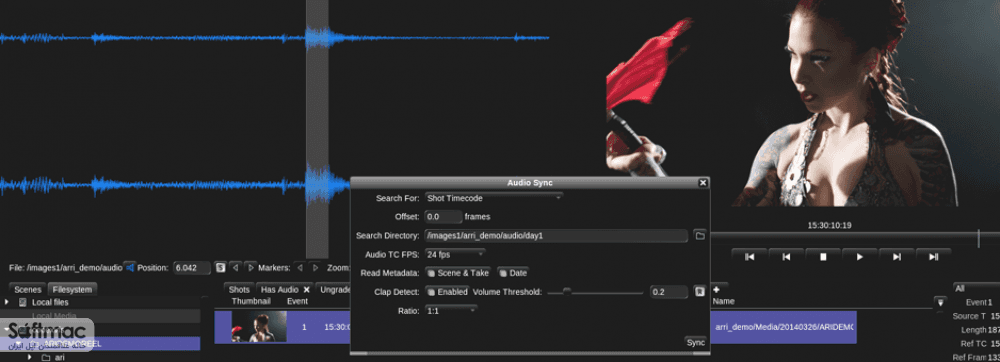
Task: Select the ARIDEMOREEL tree item
Action: pos(100,344)
